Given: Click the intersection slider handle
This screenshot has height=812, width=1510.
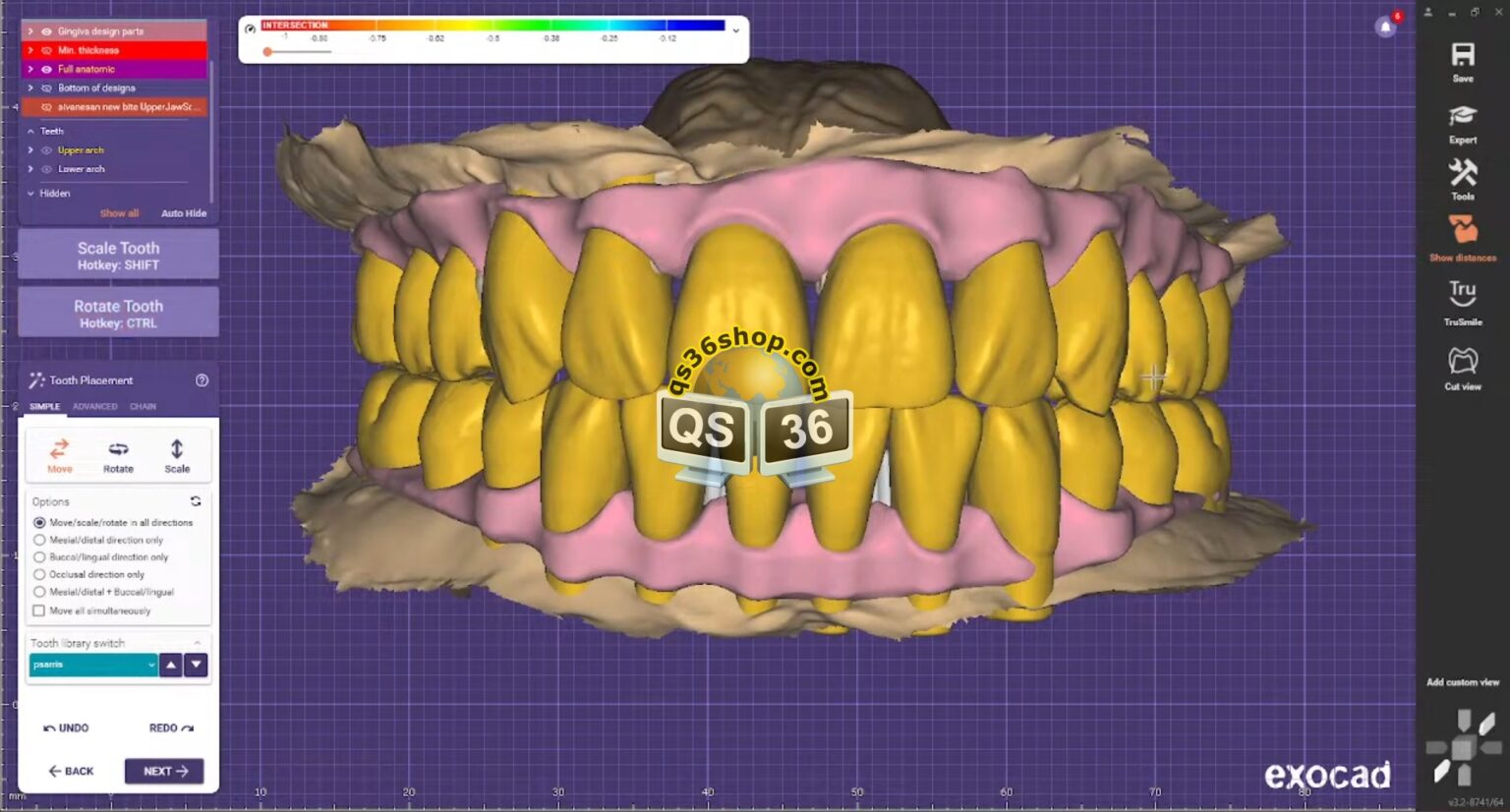Looking at the screenshot, I should coord(267,51).
